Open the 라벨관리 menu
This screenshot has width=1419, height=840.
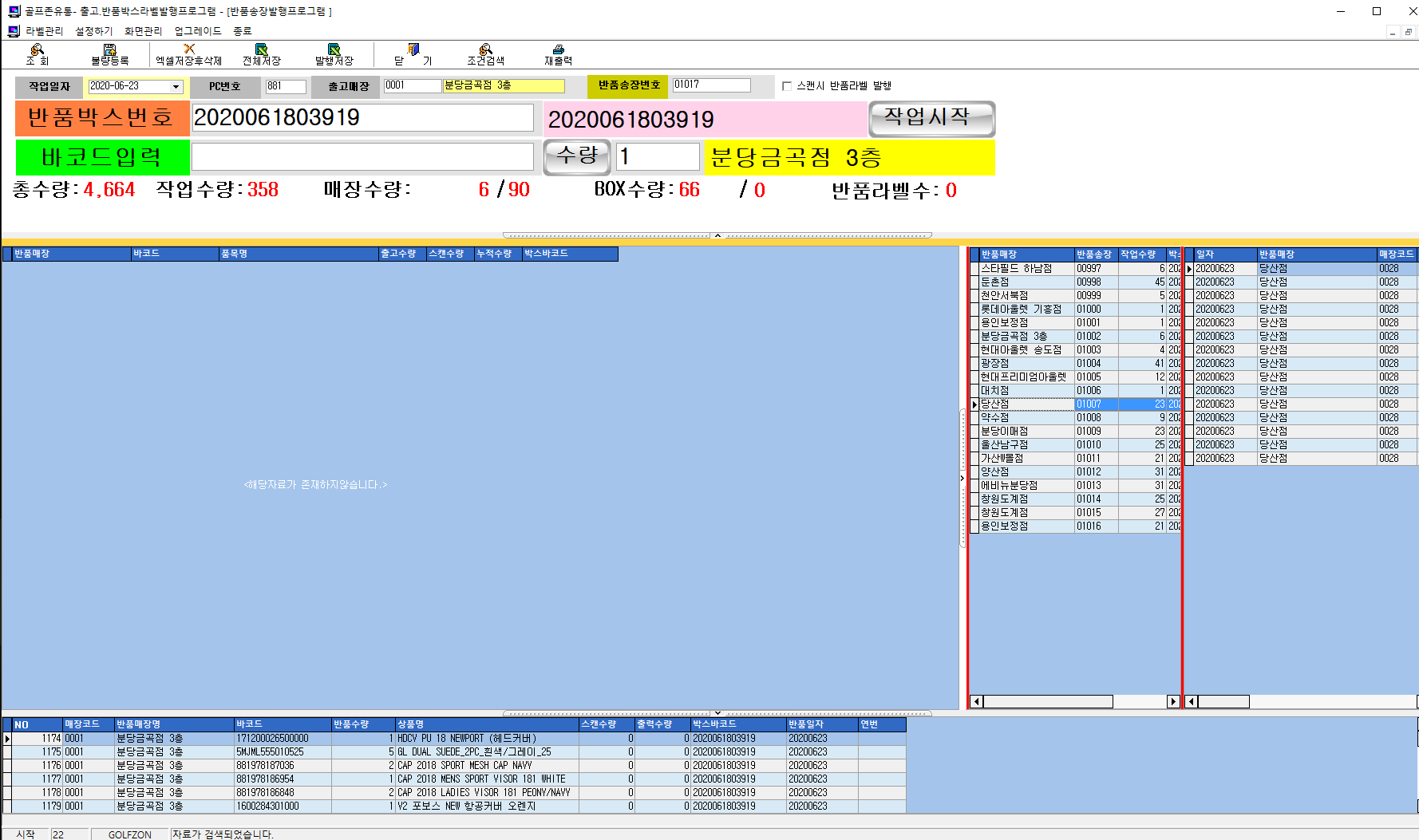click(44, 31)
